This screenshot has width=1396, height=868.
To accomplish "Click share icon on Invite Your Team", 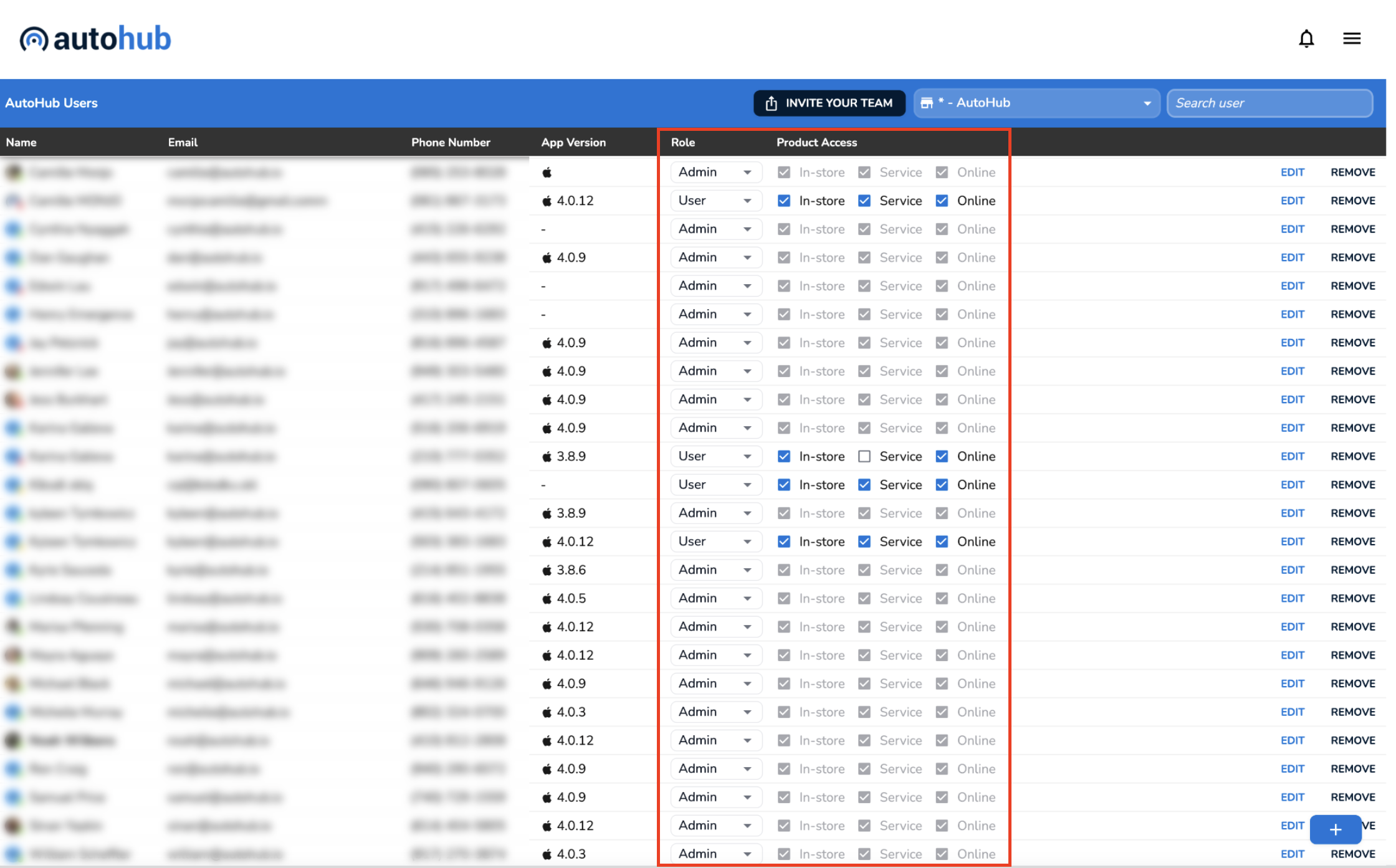I will pos(771,103).
